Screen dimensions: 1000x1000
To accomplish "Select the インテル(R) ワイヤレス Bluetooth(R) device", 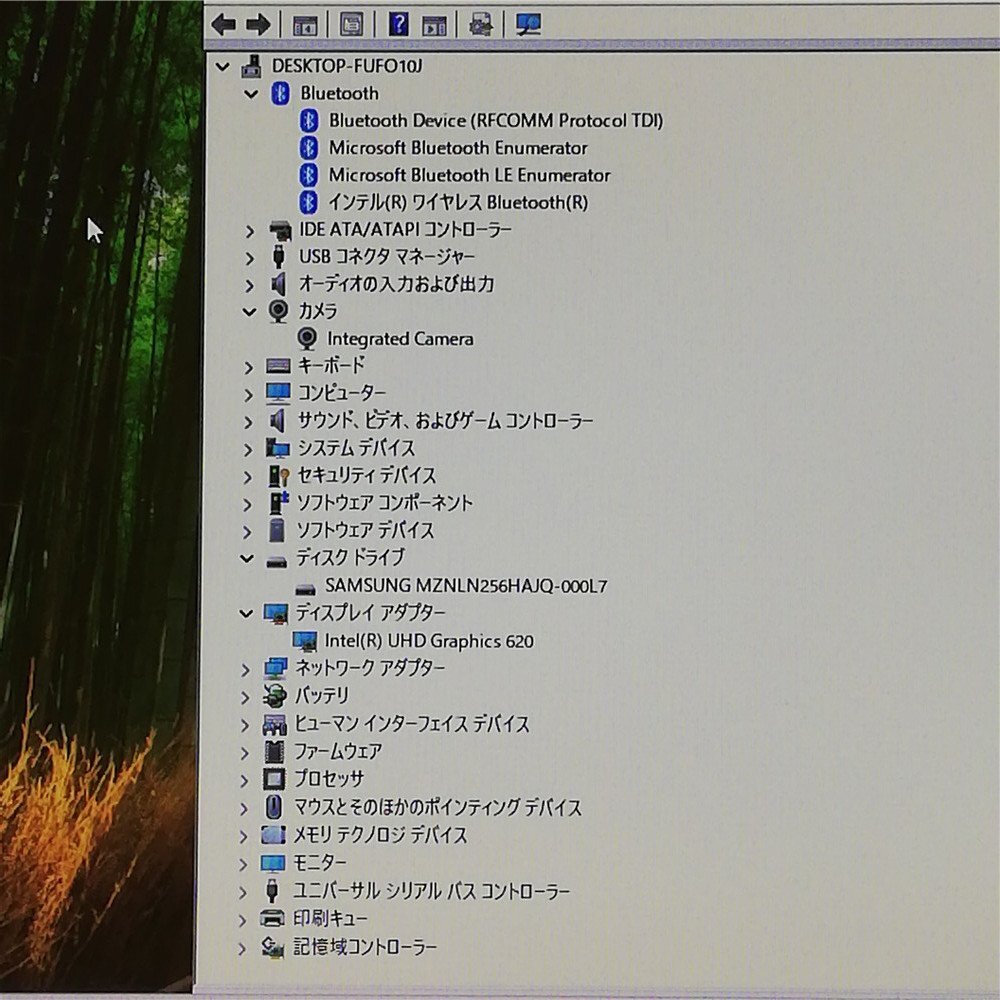I will [460, 201].
